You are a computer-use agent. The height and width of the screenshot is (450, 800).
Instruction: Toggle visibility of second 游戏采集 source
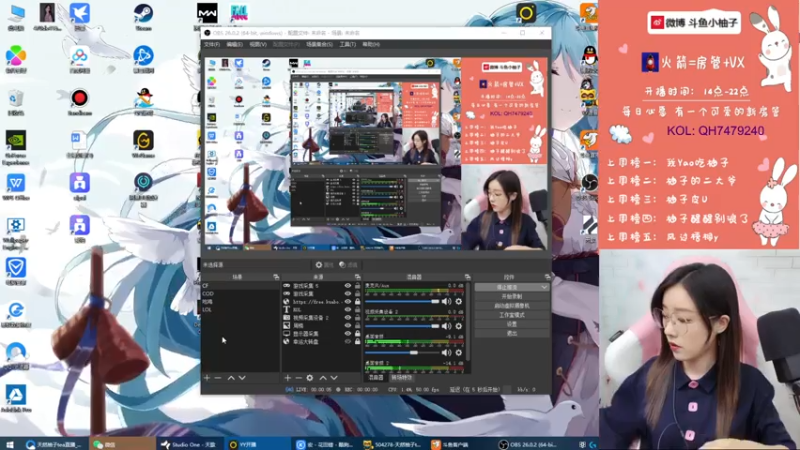tap(348, 294)
